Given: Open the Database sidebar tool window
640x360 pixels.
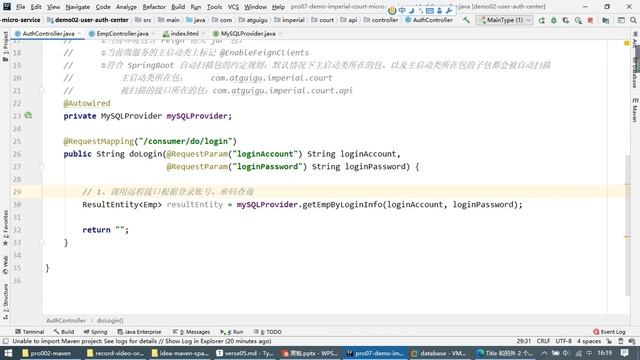Looking at the screenshot, I should coord(635,73).
